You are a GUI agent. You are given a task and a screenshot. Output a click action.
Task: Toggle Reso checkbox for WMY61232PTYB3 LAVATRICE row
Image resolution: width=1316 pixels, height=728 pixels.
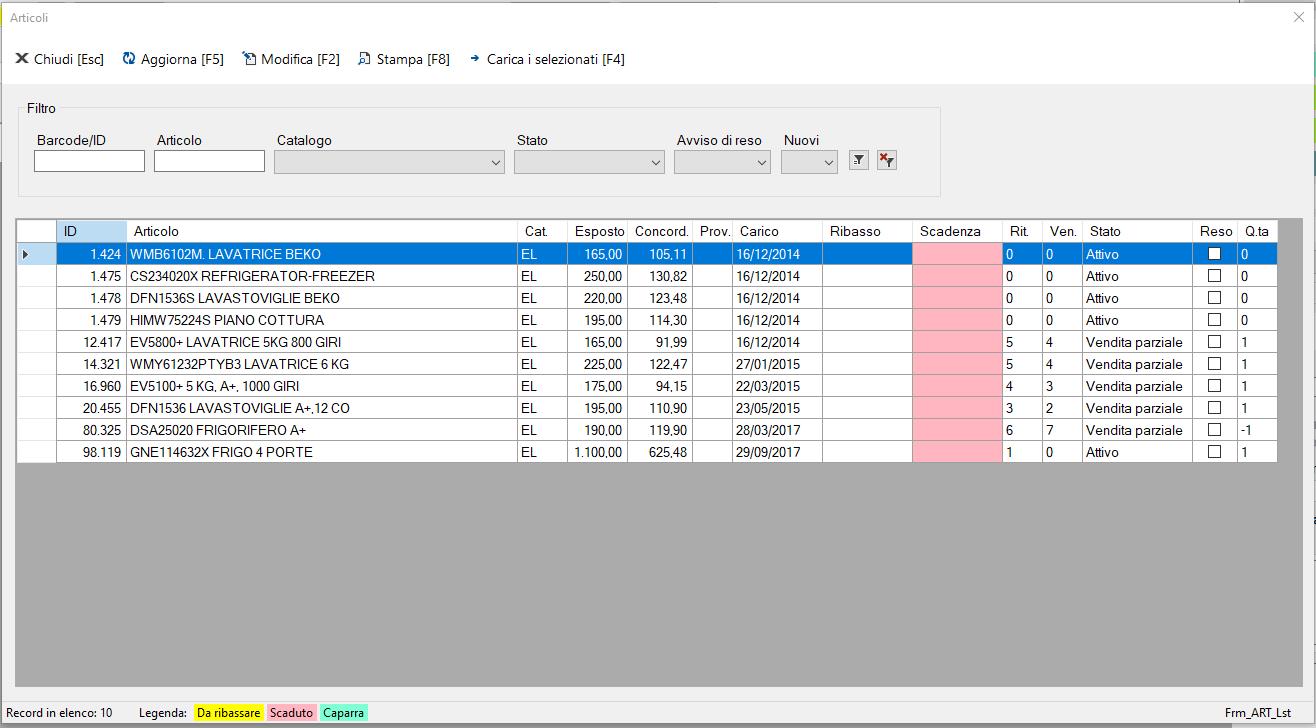point(1214,364)
